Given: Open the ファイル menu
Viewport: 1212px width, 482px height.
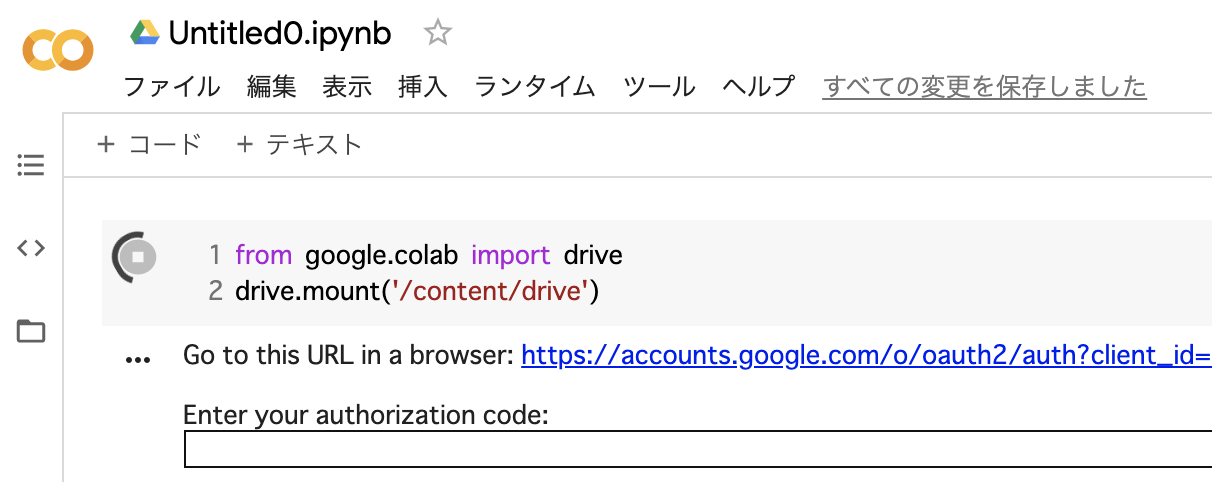Looking at the screenshot, I should point(171,87).
